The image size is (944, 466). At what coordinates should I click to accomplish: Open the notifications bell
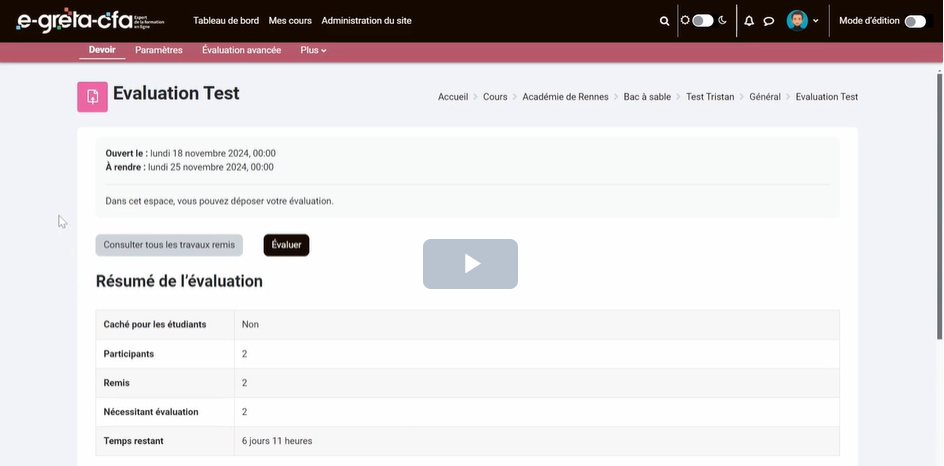[749, 21]
